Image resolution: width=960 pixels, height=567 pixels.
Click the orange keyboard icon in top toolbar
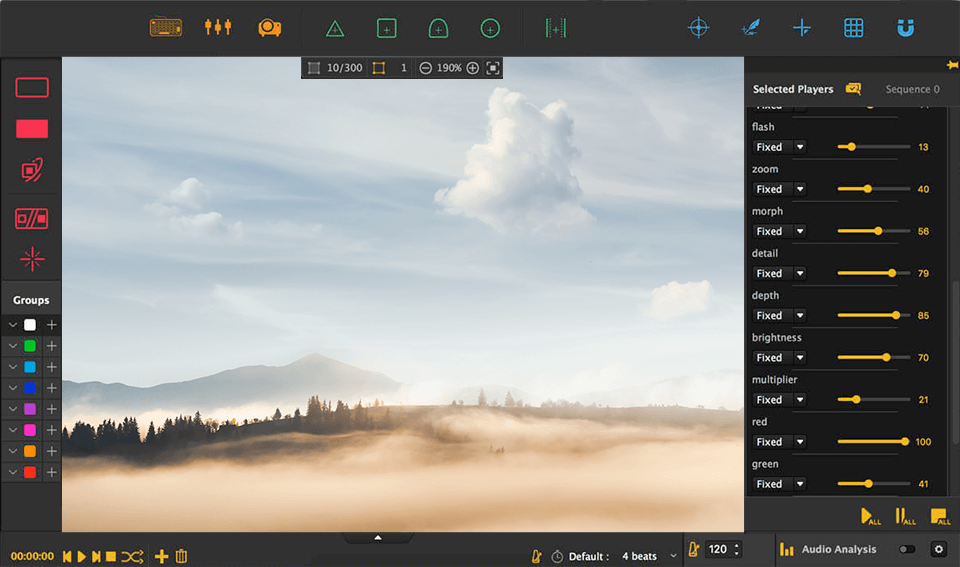[x=166, y=27]
